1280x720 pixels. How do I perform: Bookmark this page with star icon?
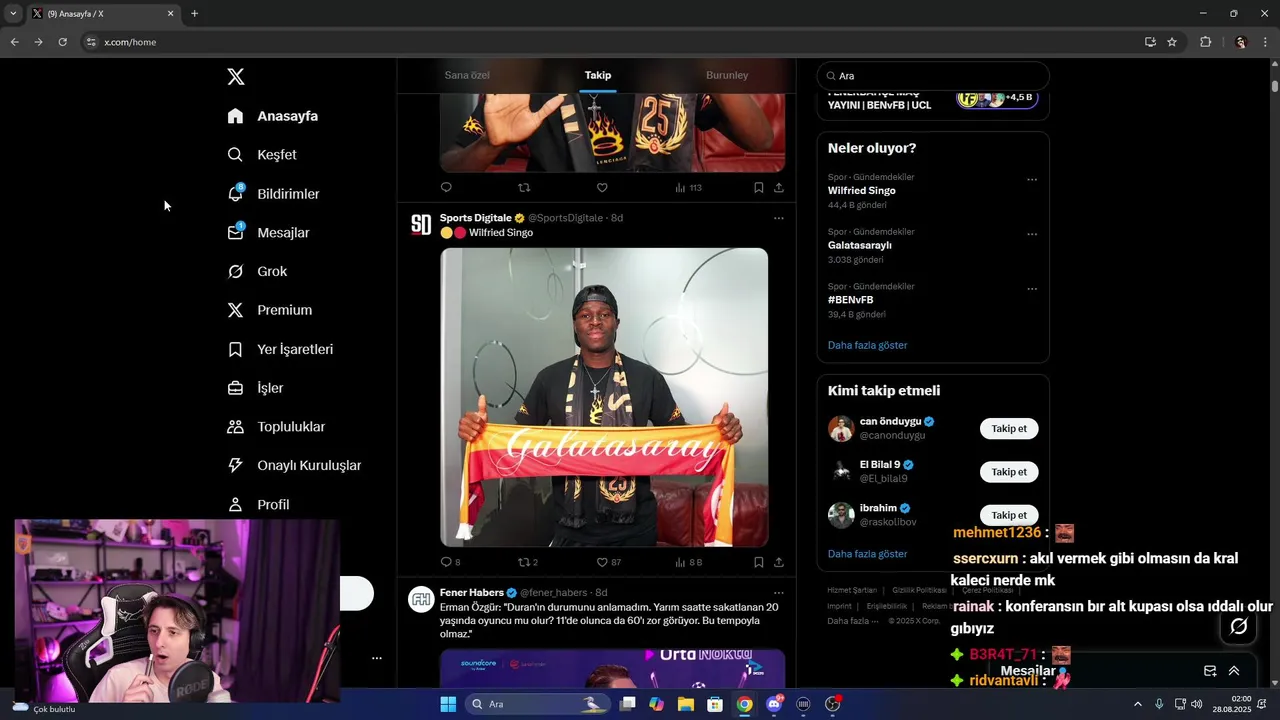(1172, 42)
